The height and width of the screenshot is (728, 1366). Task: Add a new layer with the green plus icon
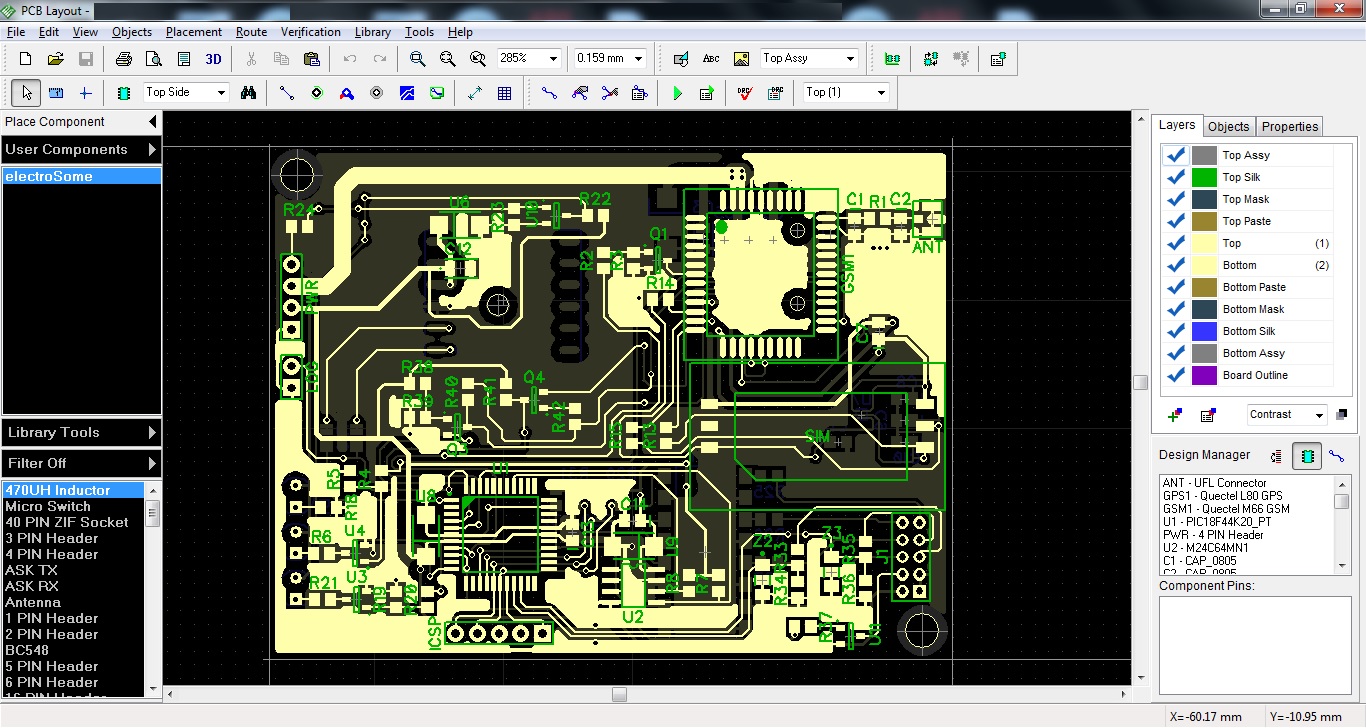point(1173,414)
